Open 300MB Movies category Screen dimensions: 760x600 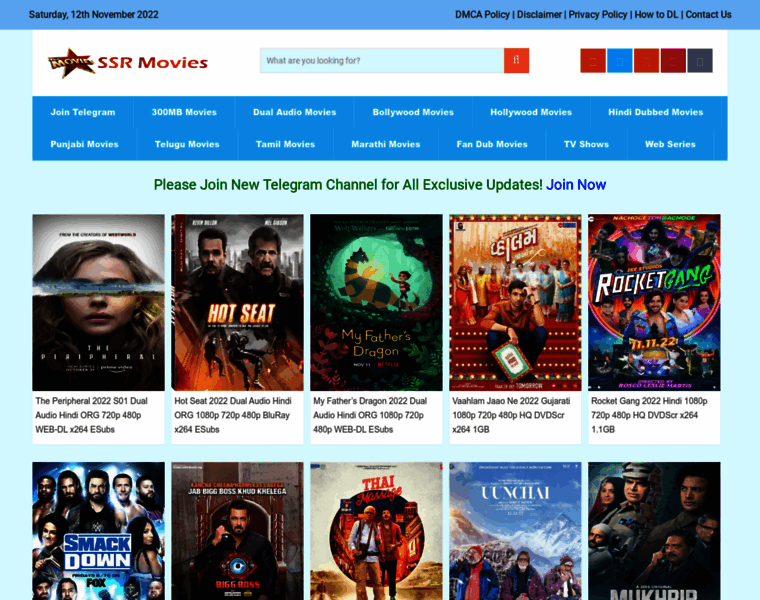pyautogui.click(x=184, y=112)
